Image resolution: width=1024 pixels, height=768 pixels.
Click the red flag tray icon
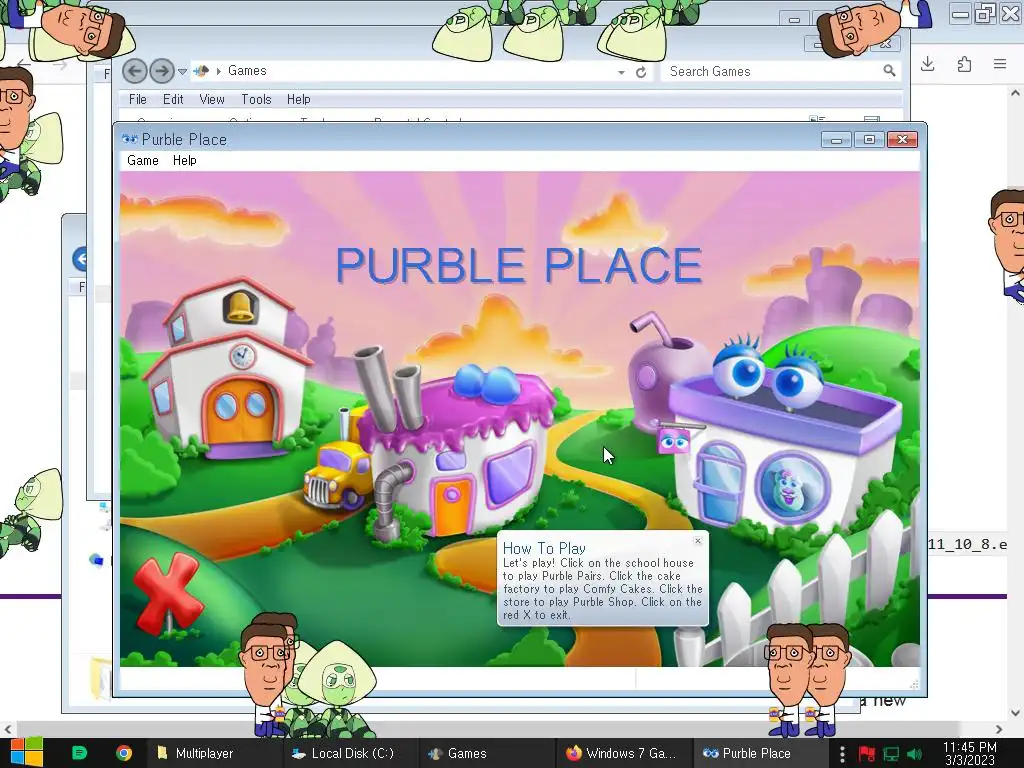(867, 754)
